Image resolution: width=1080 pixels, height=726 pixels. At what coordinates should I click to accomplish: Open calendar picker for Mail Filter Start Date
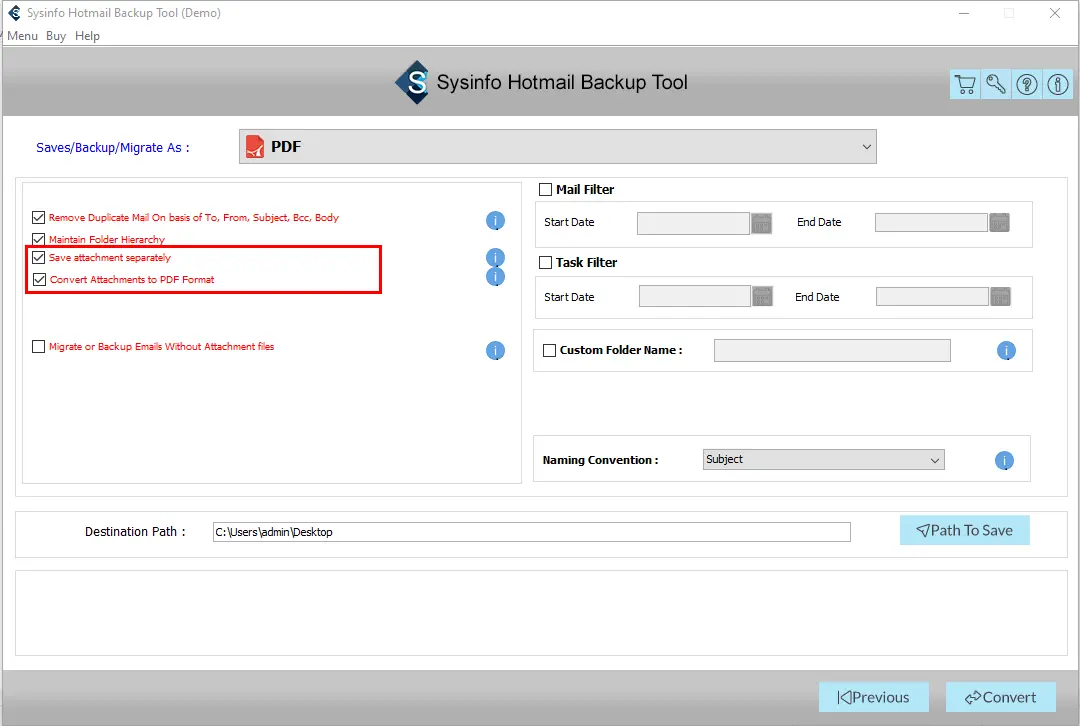tap(762, 223)
